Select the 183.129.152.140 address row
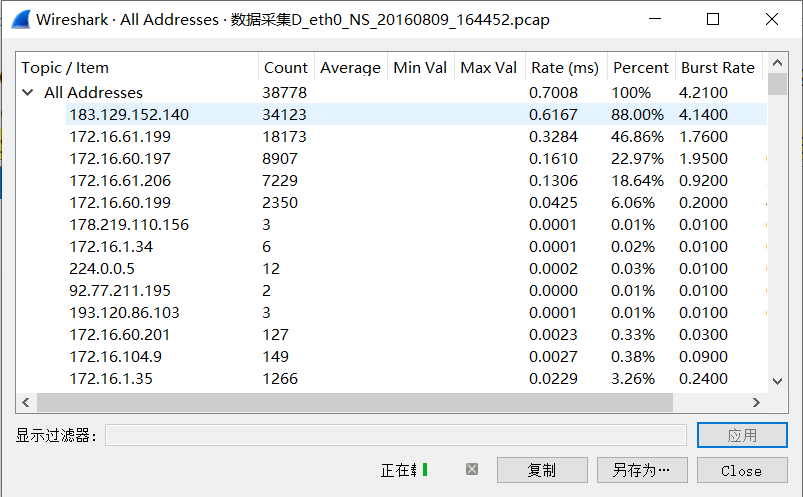 [x=129, y=115]
